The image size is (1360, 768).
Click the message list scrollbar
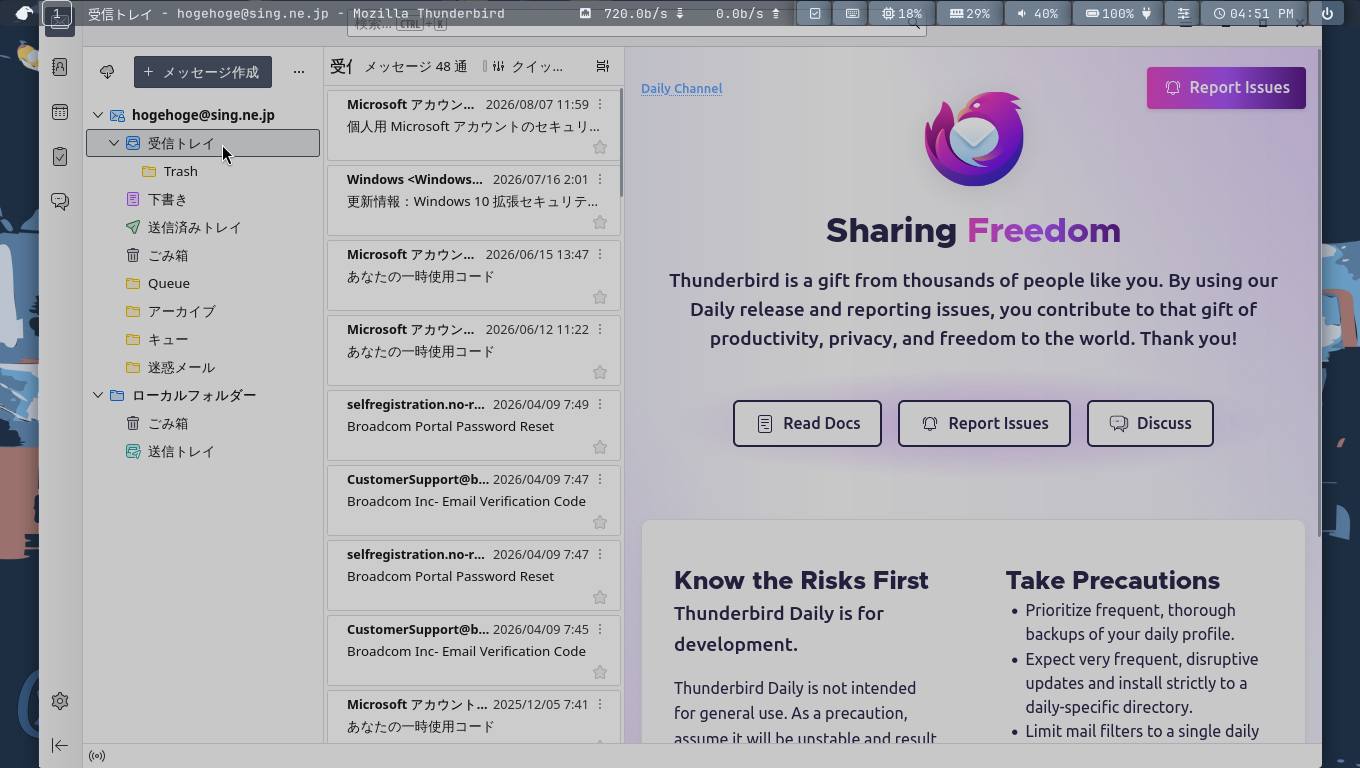pos(622,141)
